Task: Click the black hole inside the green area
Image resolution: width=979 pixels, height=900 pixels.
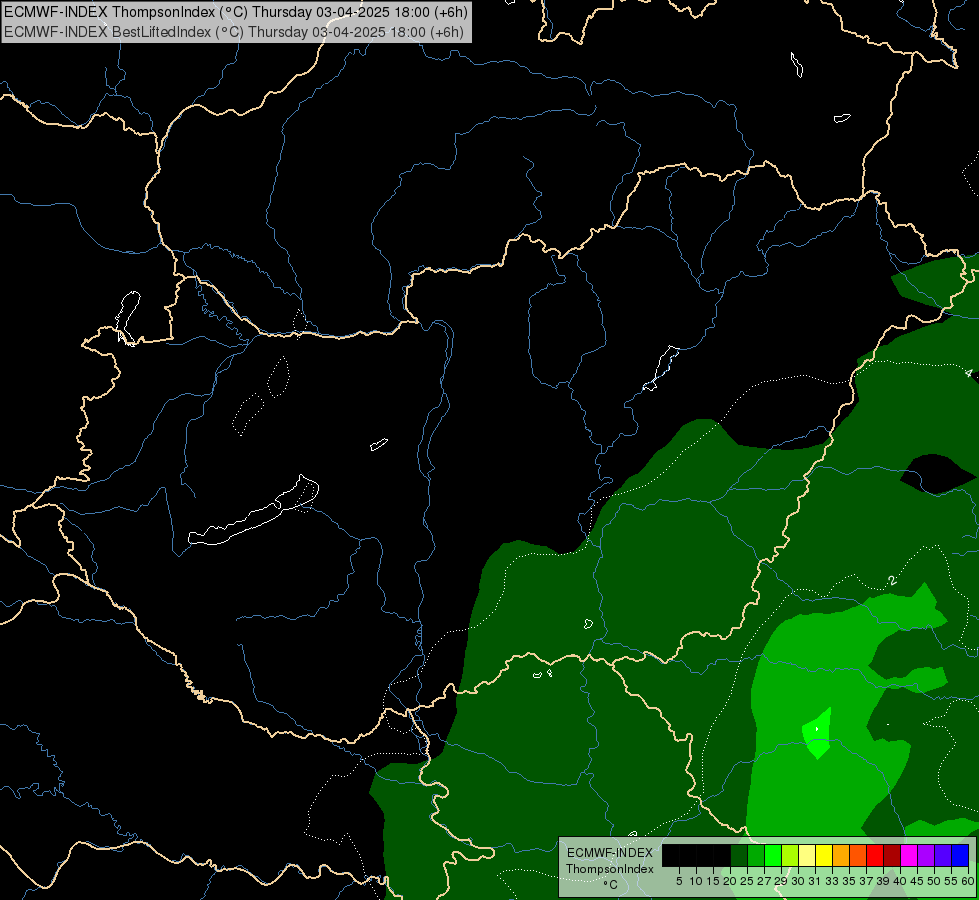Action: click(937, 473)
